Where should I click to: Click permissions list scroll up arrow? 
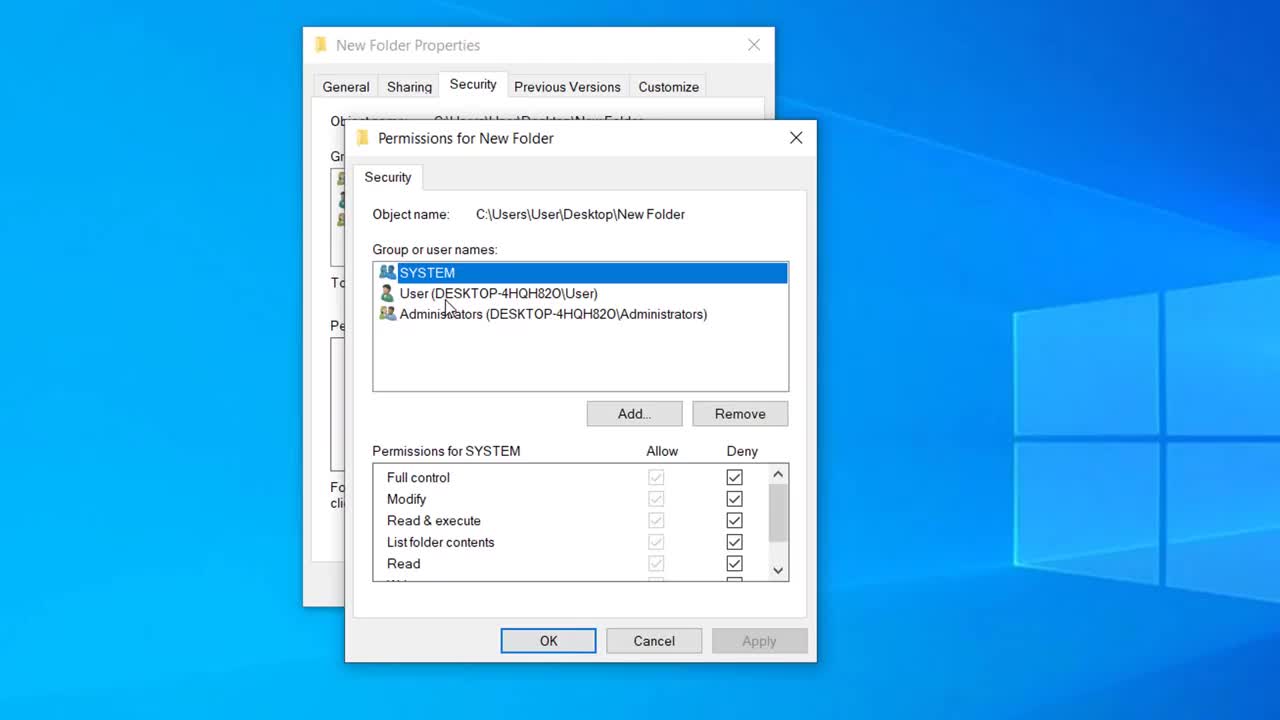[778, 474]
